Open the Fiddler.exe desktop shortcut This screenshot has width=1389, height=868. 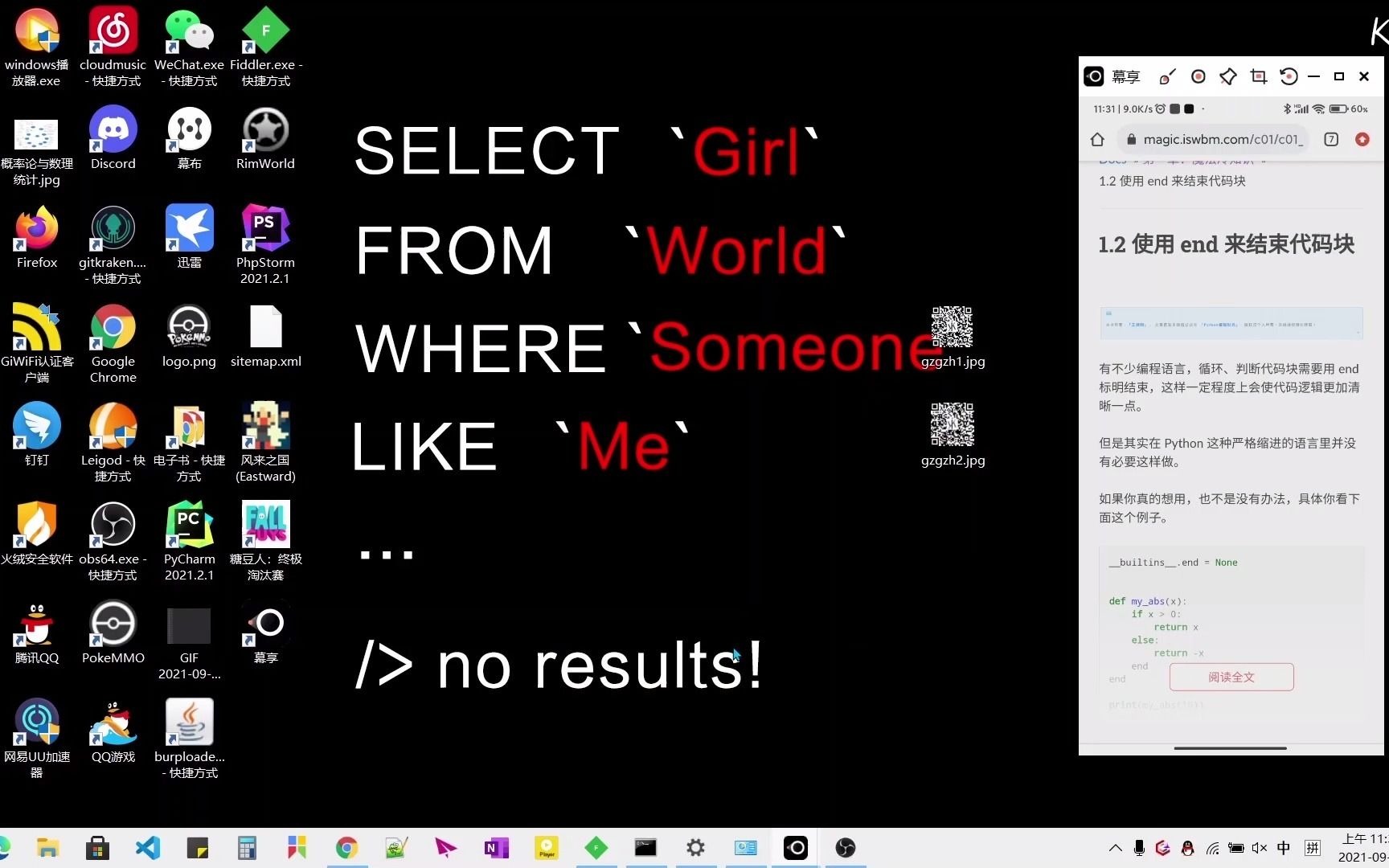(x=266, y=47)
